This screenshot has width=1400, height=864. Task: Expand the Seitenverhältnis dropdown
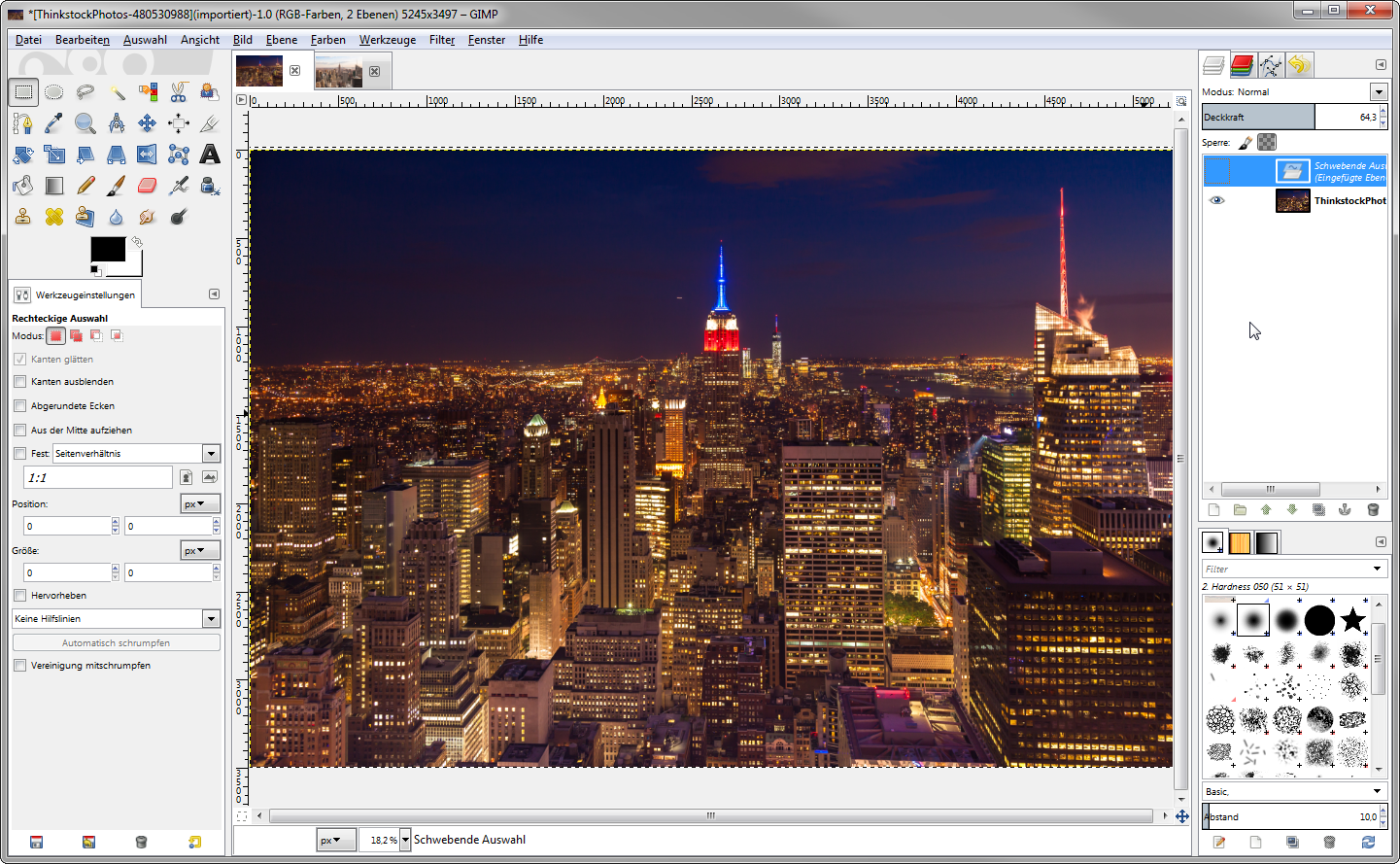coord(211,454)
